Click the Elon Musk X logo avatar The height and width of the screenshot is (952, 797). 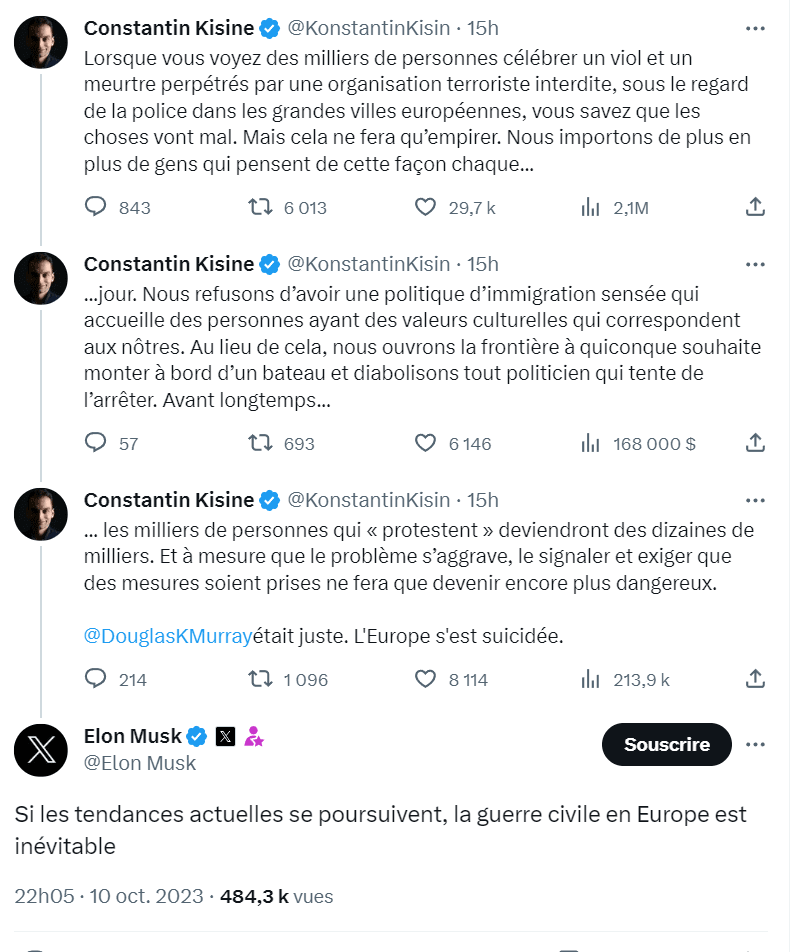tap(41, 749)
